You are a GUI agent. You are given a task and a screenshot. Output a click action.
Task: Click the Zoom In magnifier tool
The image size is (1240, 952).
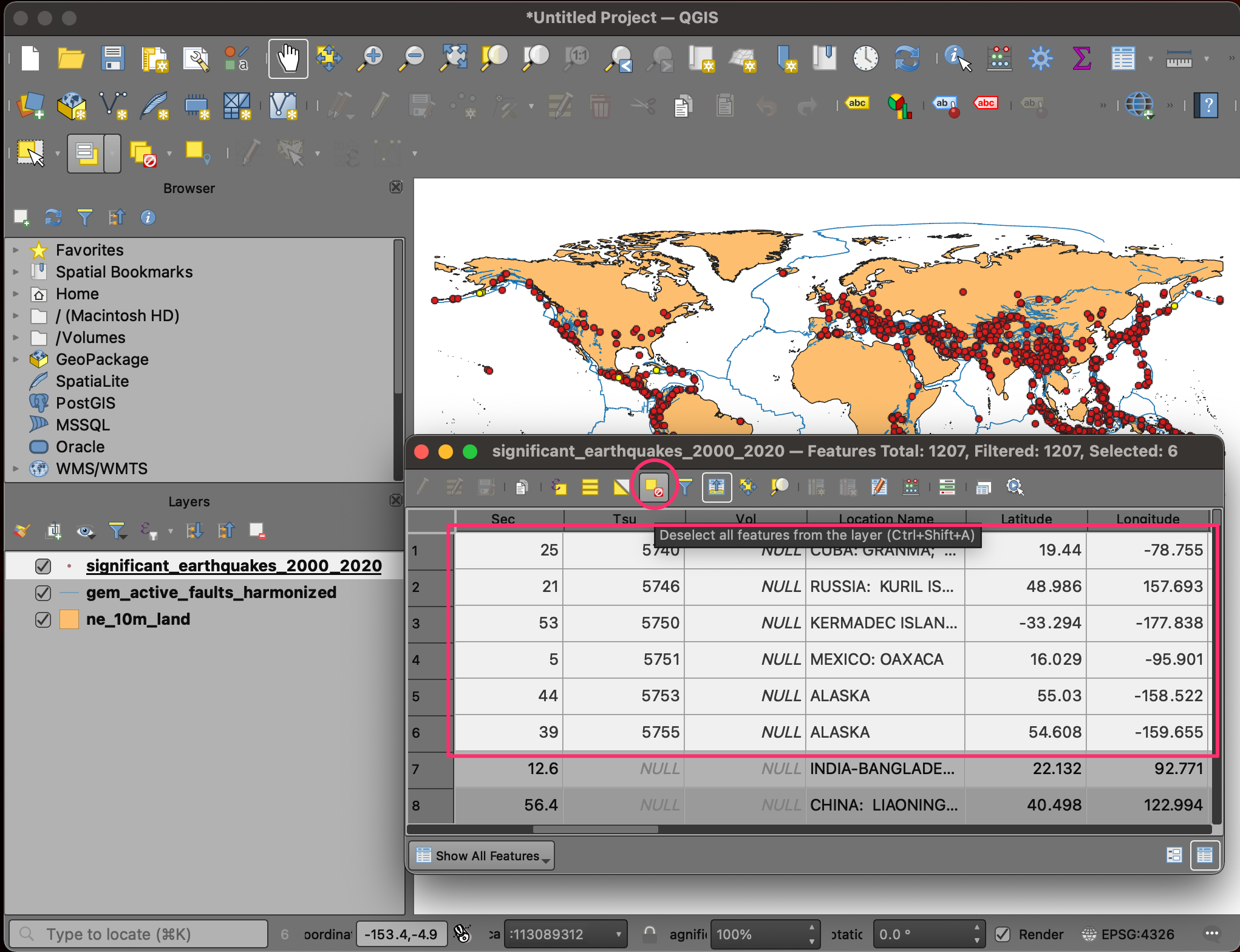point(370,59)
